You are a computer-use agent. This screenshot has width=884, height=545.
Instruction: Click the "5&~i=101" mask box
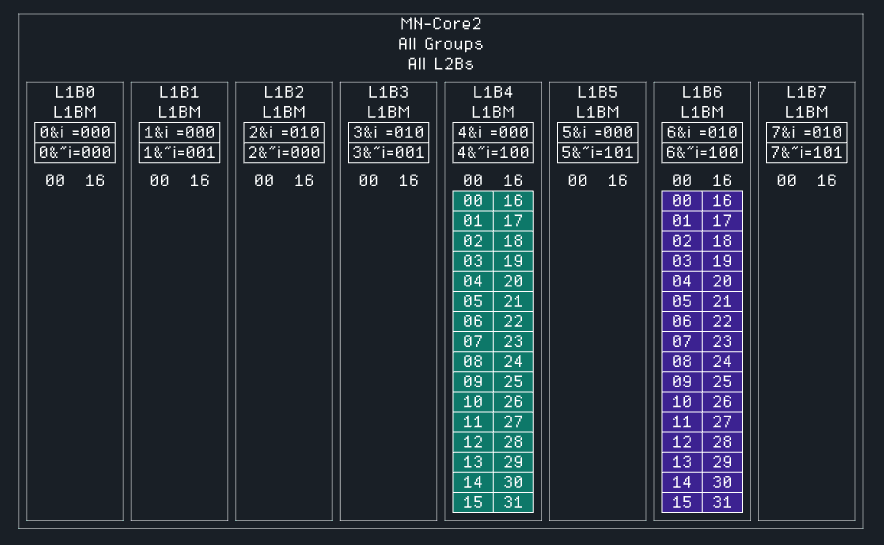click(598, 153)
